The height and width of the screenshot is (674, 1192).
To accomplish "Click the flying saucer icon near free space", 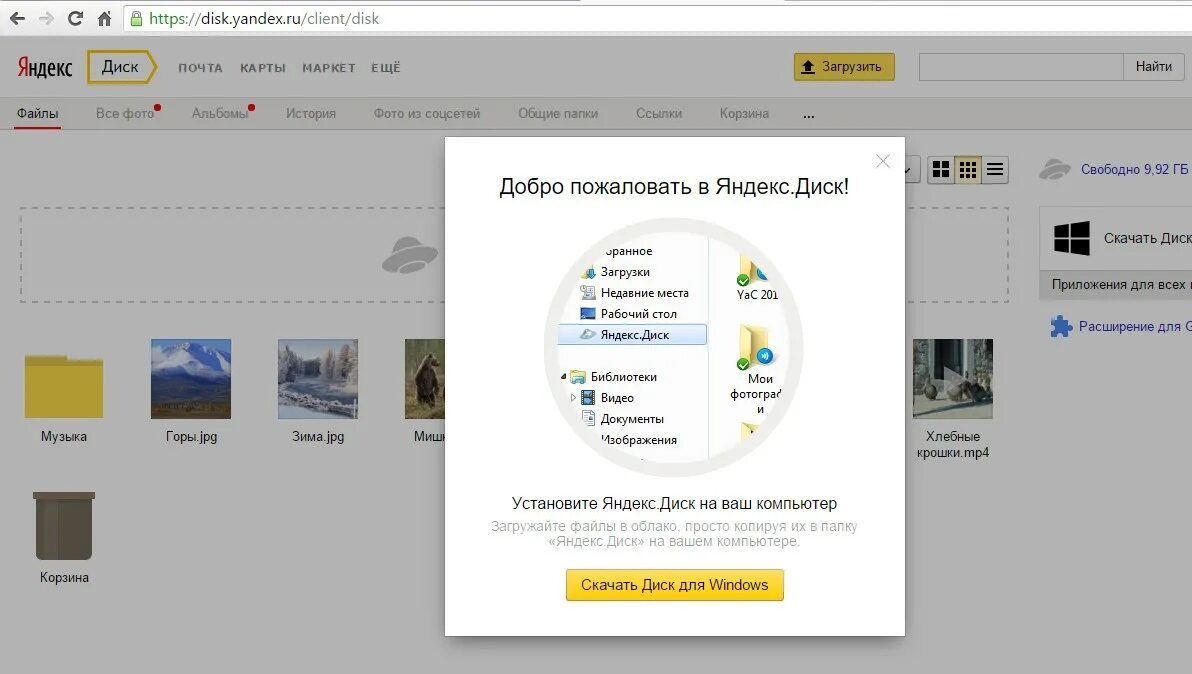I will click(1055, 169).
